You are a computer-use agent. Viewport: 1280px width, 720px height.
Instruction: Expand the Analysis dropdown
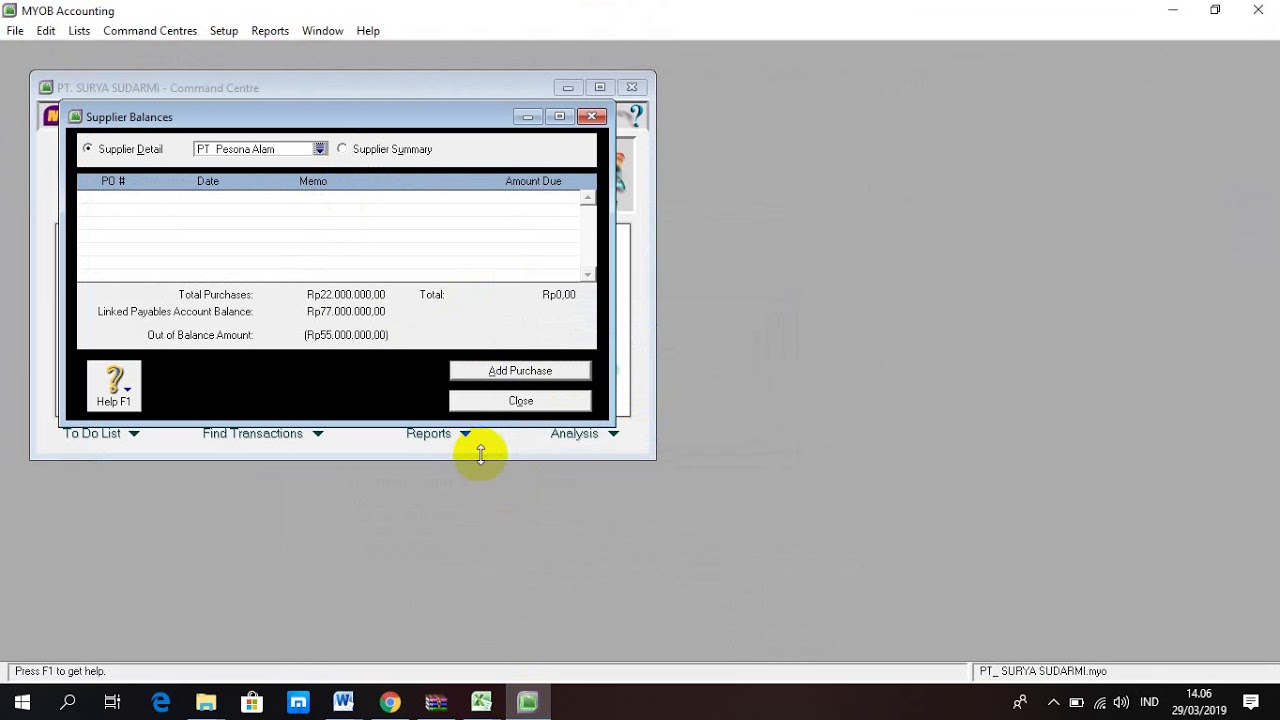(613, 434)
